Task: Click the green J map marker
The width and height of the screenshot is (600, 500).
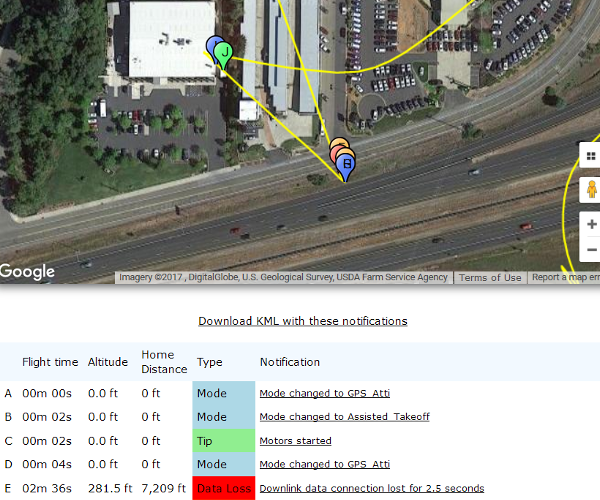Action: click(x=223, y=54)
